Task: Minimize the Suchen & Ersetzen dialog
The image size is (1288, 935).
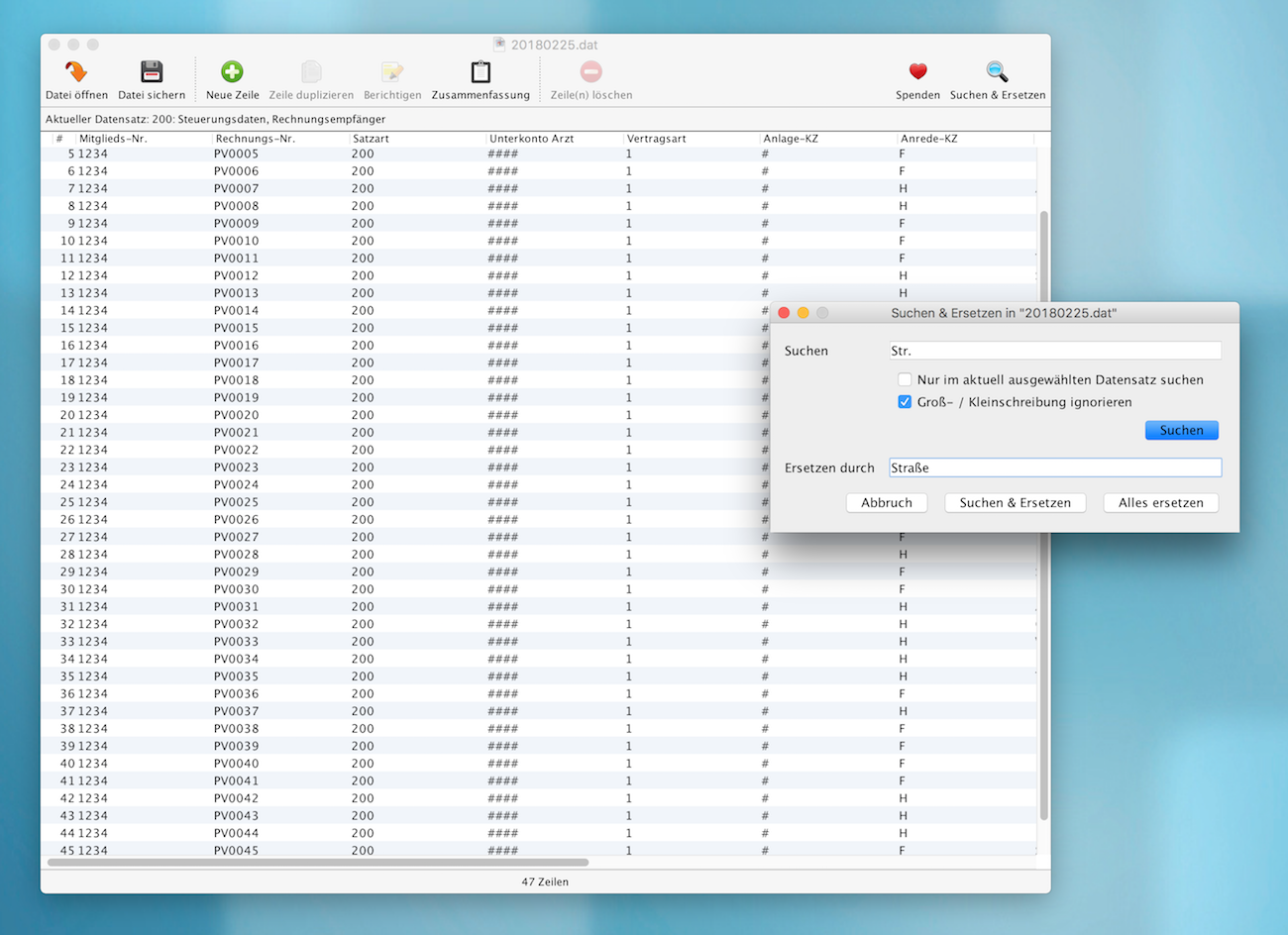Action: pyautogui.click(x=804, y=313)
